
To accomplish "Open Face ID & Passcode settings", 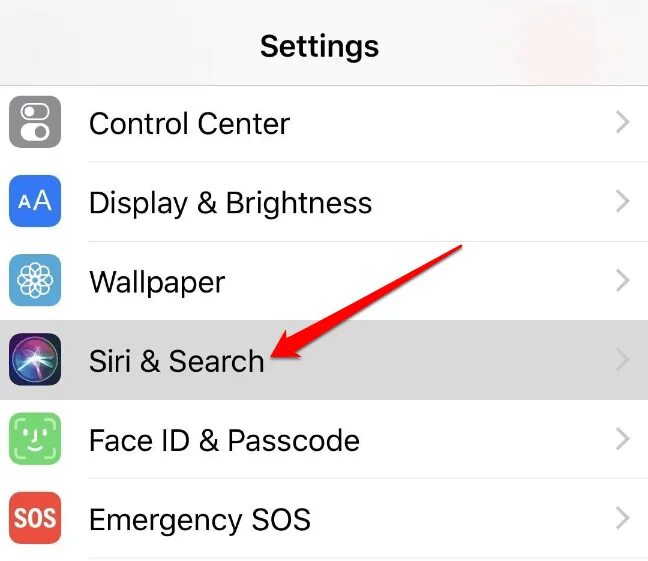I will 324,439.
